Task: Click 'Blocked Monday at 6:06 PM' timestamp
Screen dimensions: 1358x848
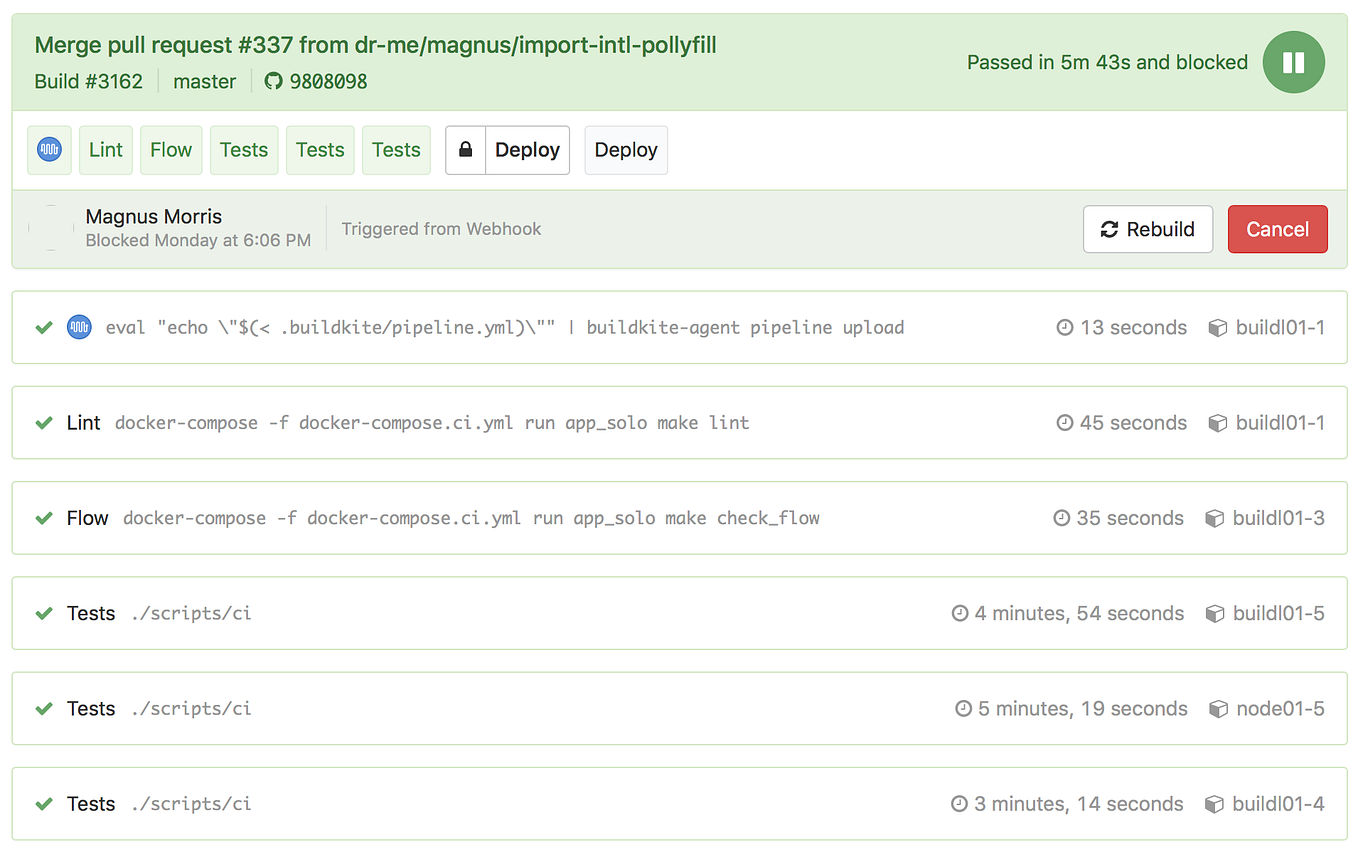Action: click(198, 240)
